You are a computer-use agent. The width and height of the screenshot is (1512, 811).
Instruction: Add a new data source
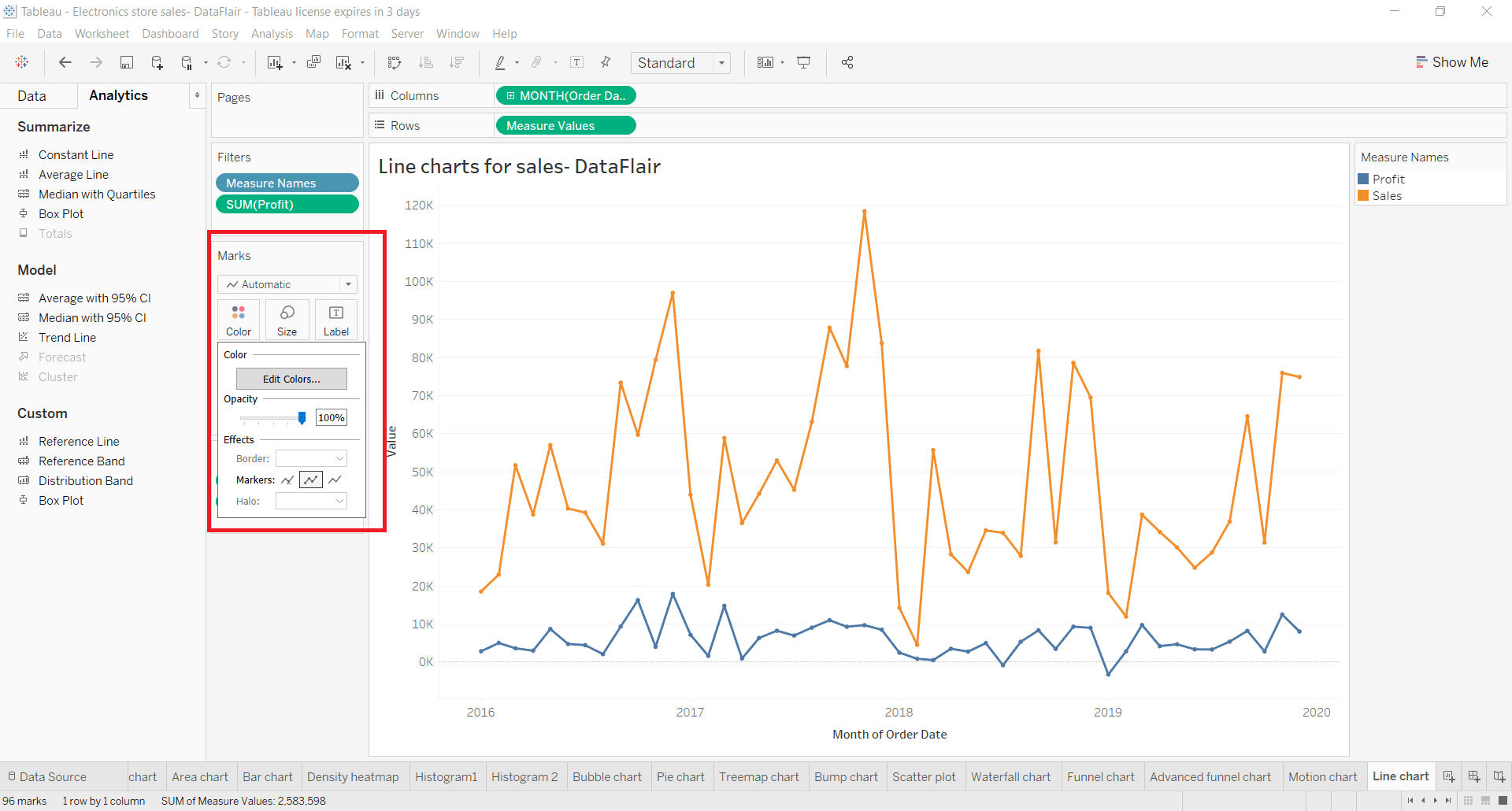[157, 62]
